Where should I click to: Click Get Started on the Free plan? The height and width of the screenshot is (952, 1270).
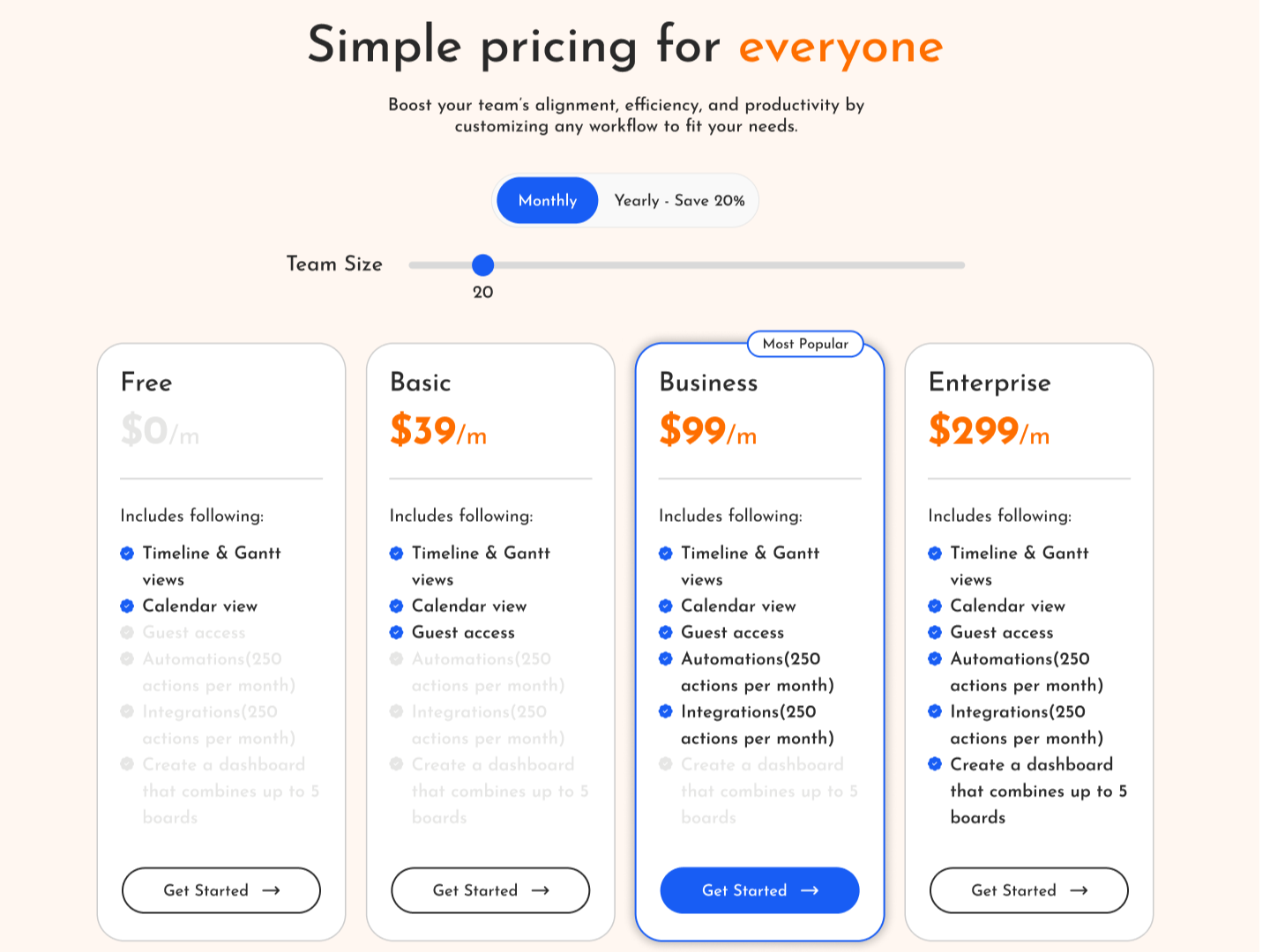click(220, 890)
